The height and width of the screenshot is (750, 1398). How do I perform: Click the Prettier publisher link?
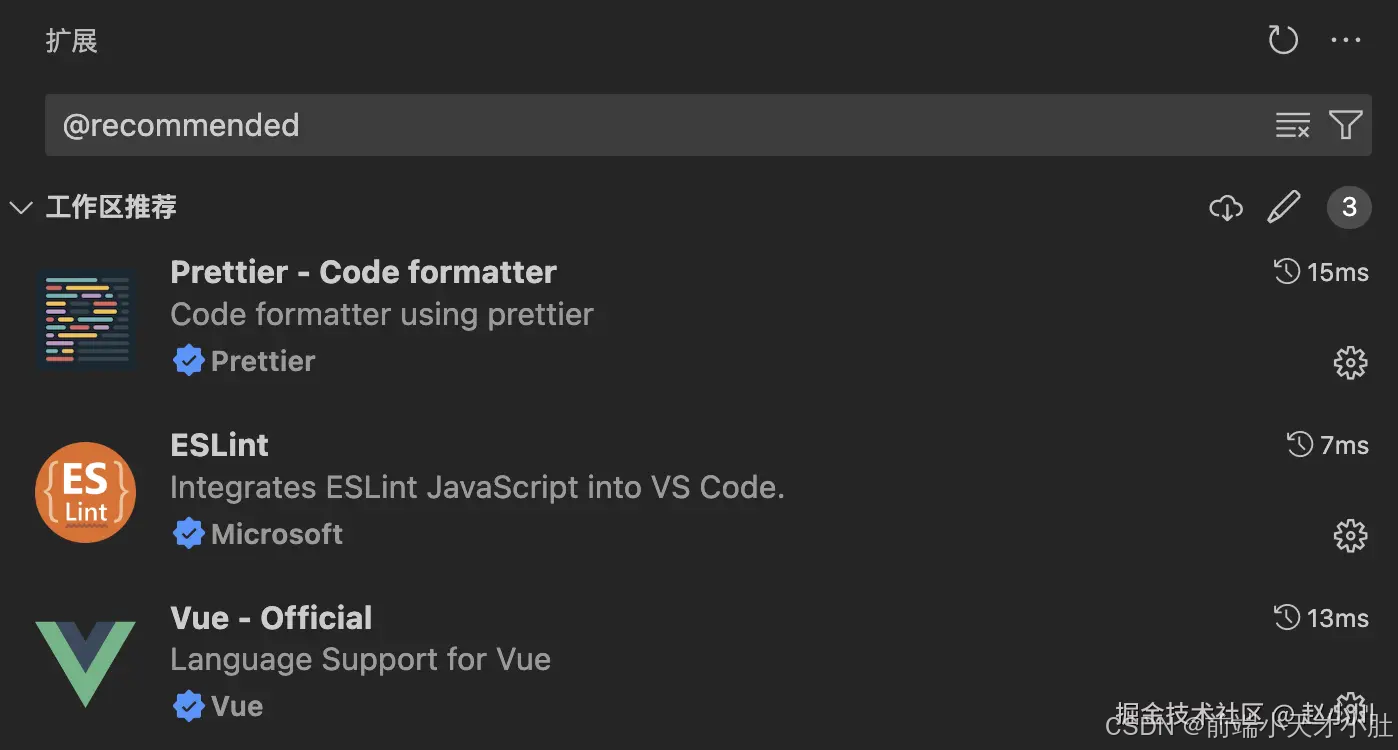262,361
